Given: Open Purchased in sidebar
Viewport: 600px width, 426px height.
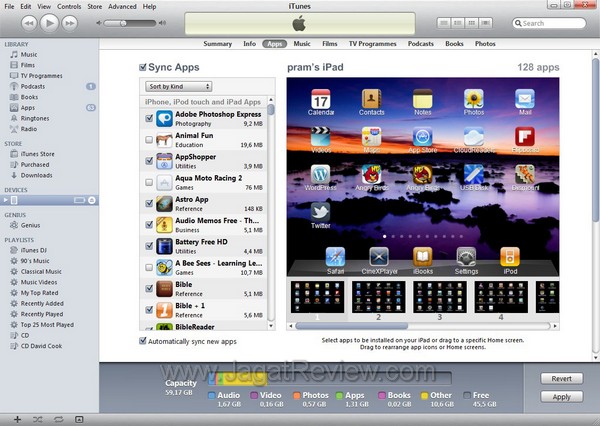Looking at the screenshot, I should (35, 165).
